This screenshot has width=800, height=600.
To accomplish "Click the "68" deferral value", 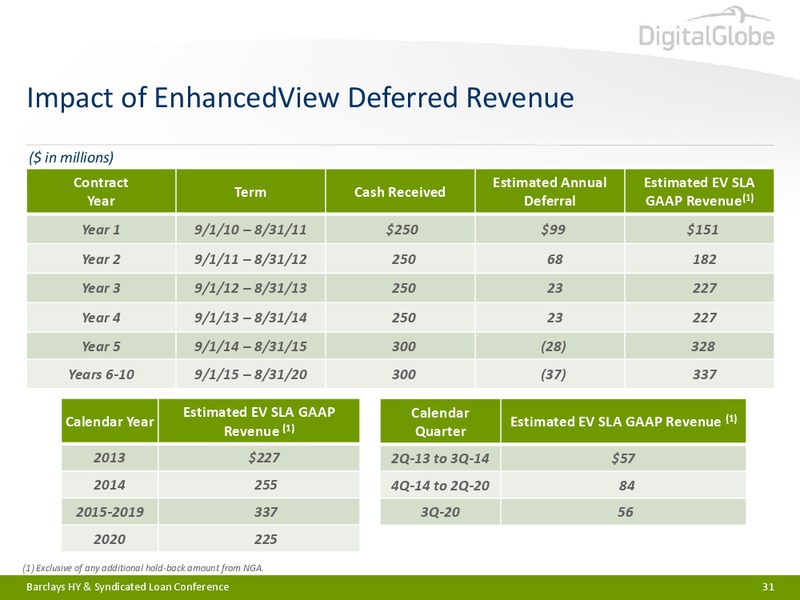I will point(555,259).
